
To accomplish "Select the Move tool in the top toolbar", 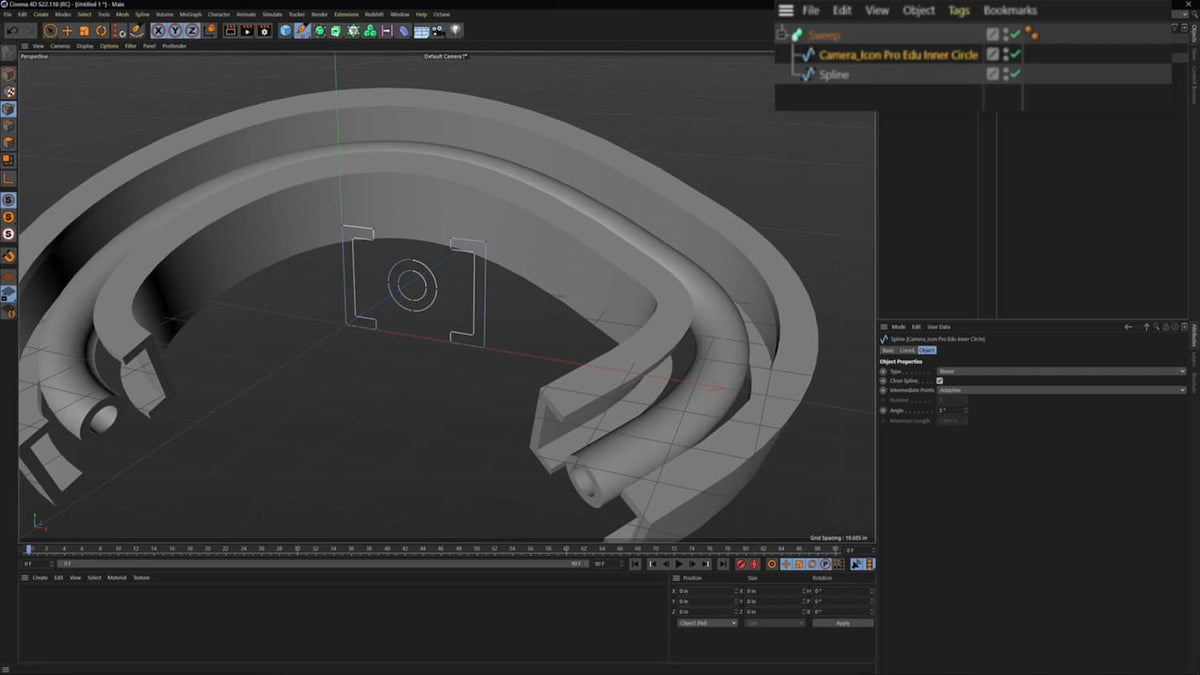I will click(66, 30).
